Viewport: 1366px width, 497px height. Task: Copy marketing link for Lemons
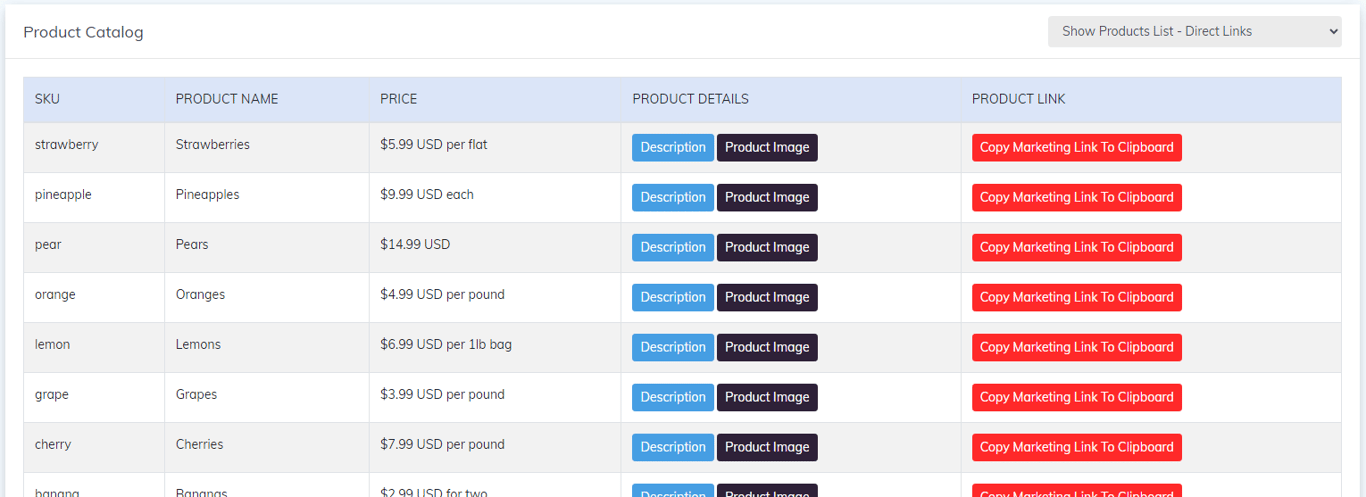coord(1077,348)
